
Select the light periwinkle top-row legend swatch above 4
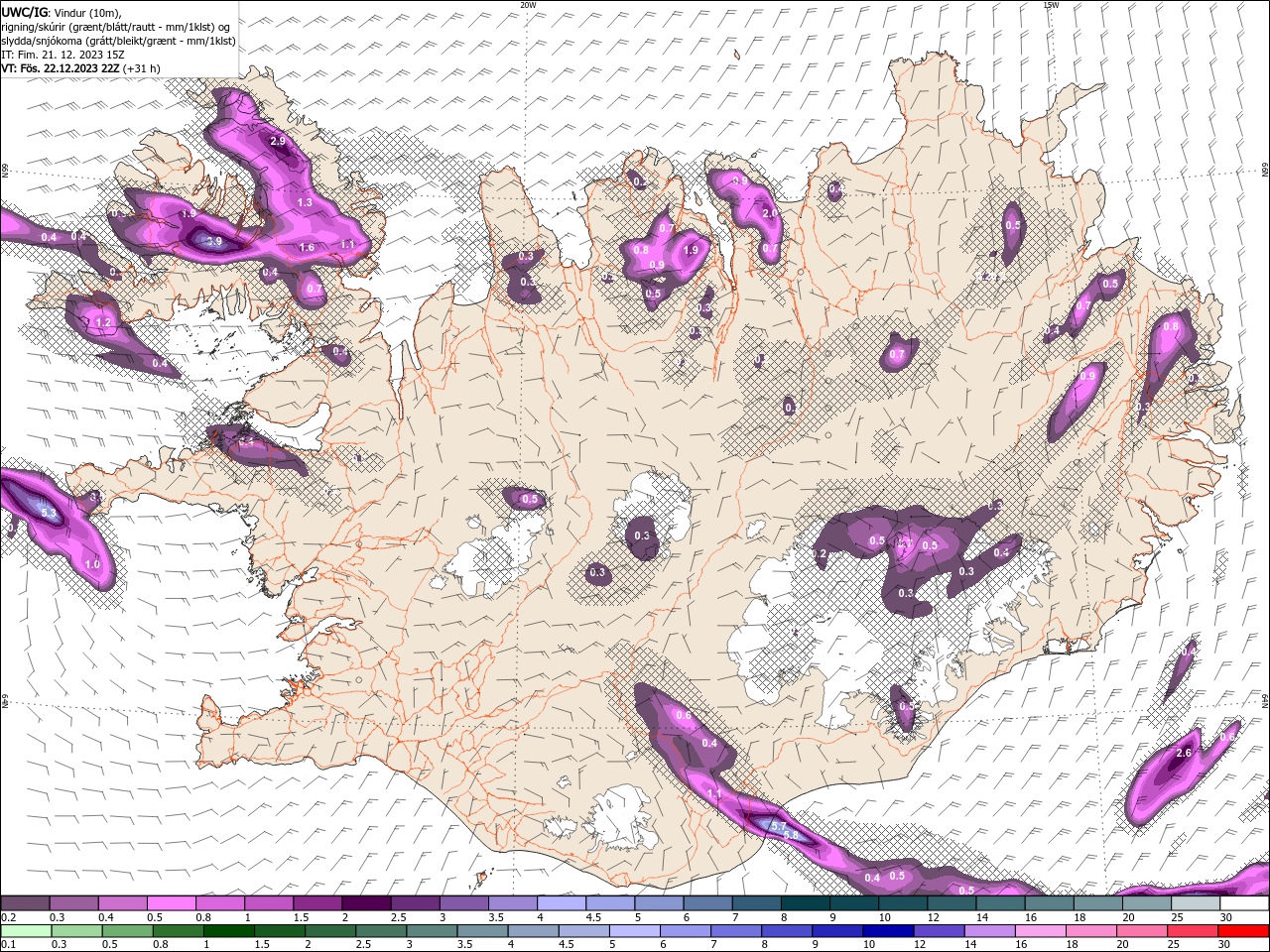point(561,903)
